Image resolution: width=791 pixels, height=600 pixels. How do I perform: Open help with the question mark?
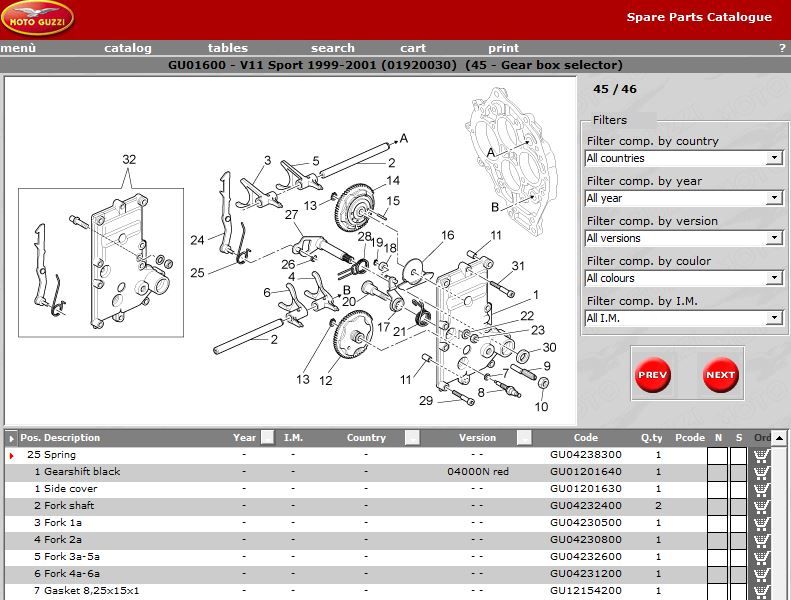click(782, 48)
